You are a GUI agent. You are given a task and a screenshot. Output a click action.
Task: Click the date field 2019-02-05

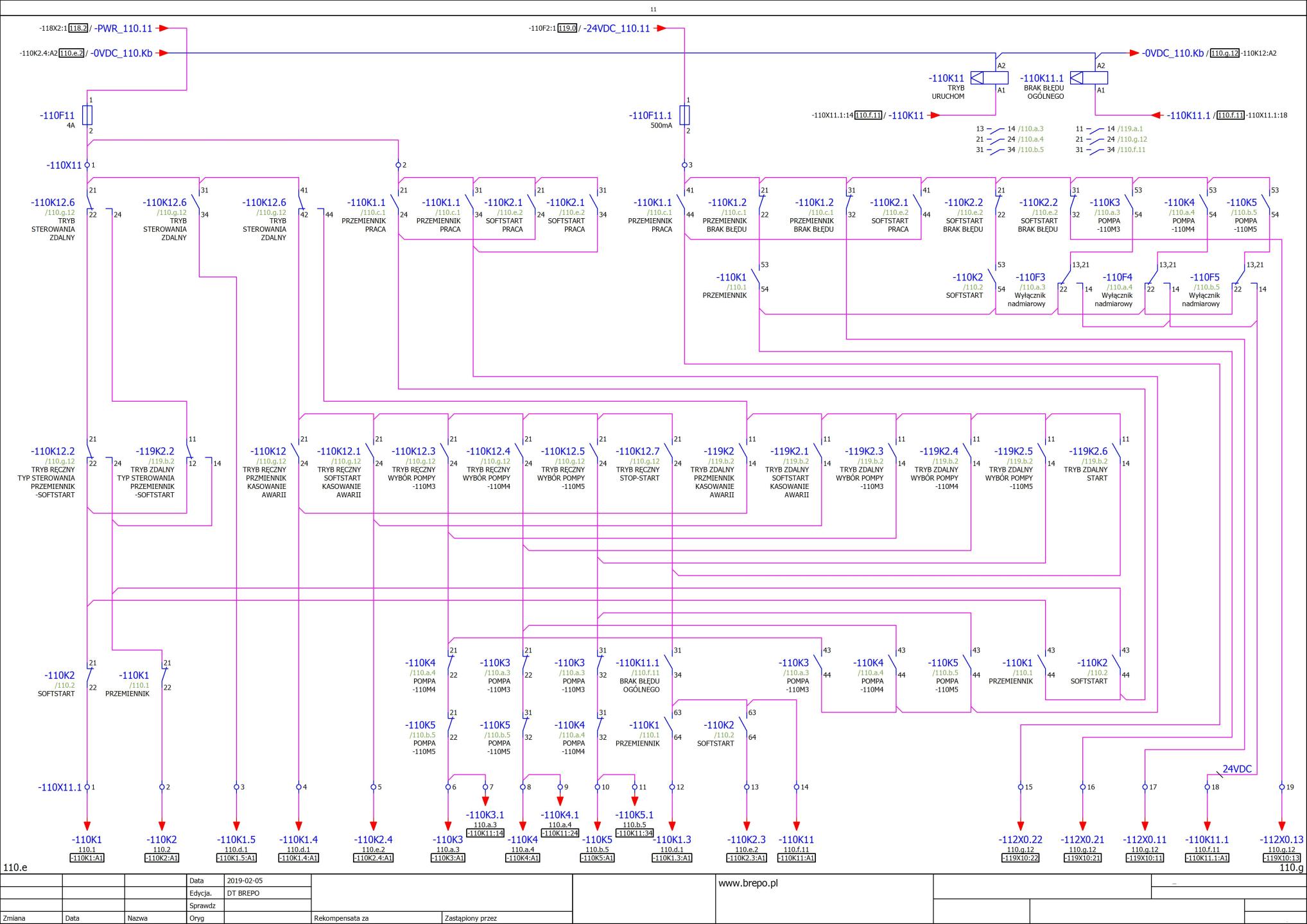(245, 880)
